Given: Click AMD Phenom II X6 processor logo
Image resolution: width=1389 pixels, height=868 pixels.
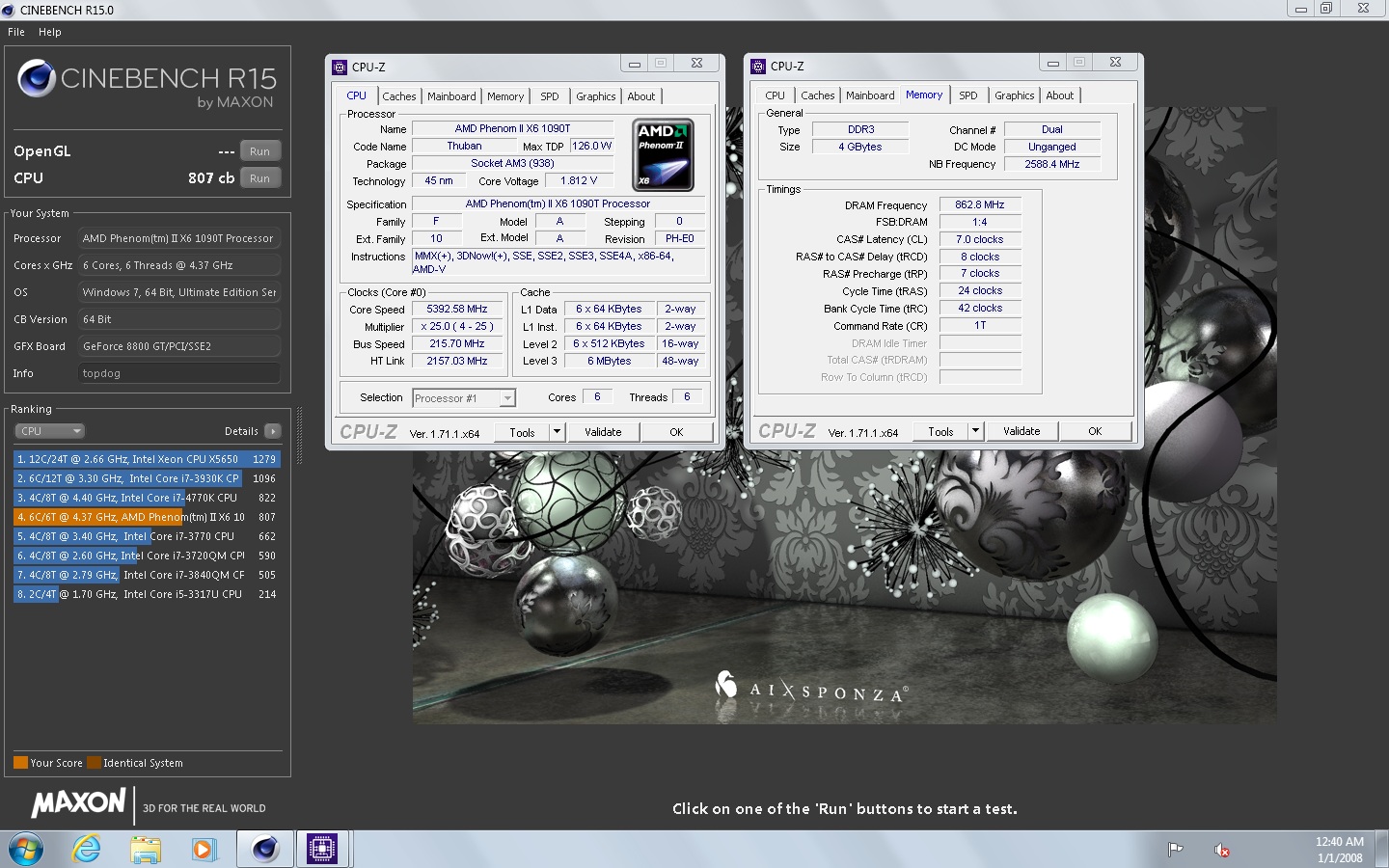Looking at the screenshot, I should (x=663, y=154).
